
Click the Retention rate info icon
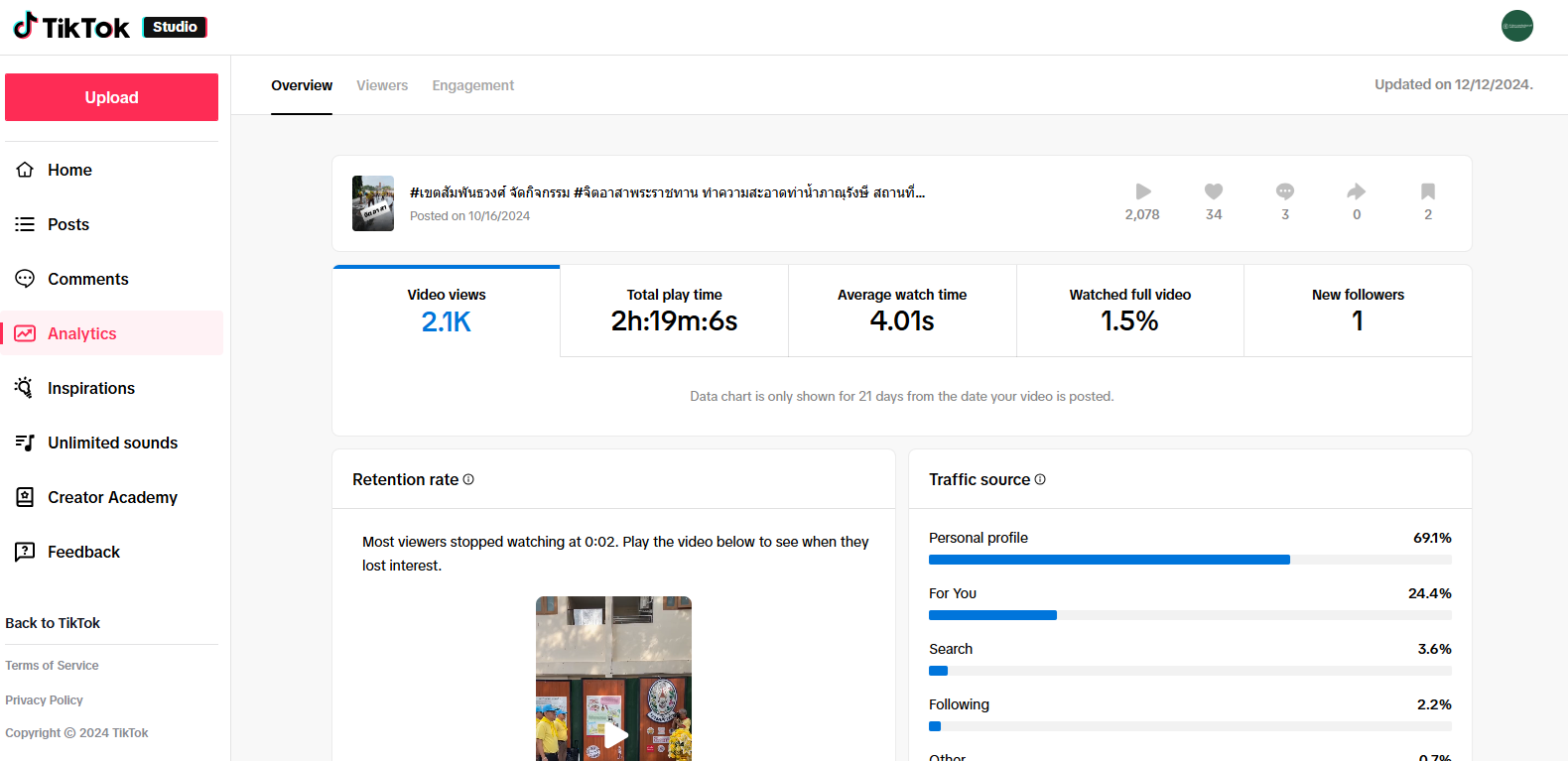[x=468, y=479]
